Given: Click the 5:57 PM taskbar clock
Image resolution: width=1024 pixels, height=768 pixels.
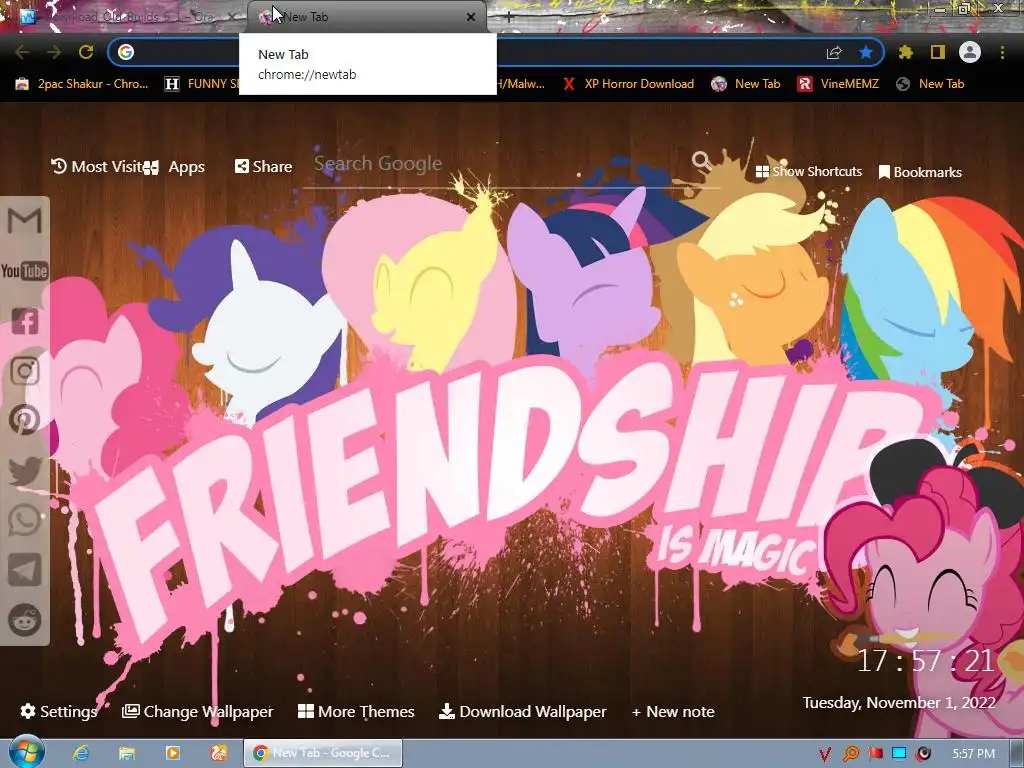Looking at the screenshot, I should click(x=974, y=754).
